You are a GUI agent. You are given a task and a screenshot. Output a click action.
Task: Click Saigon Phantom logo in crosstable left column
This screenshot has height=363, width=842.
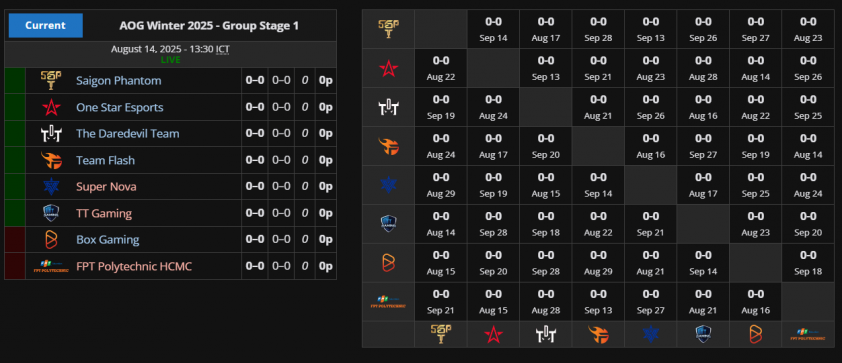click(x=388, y=29)
